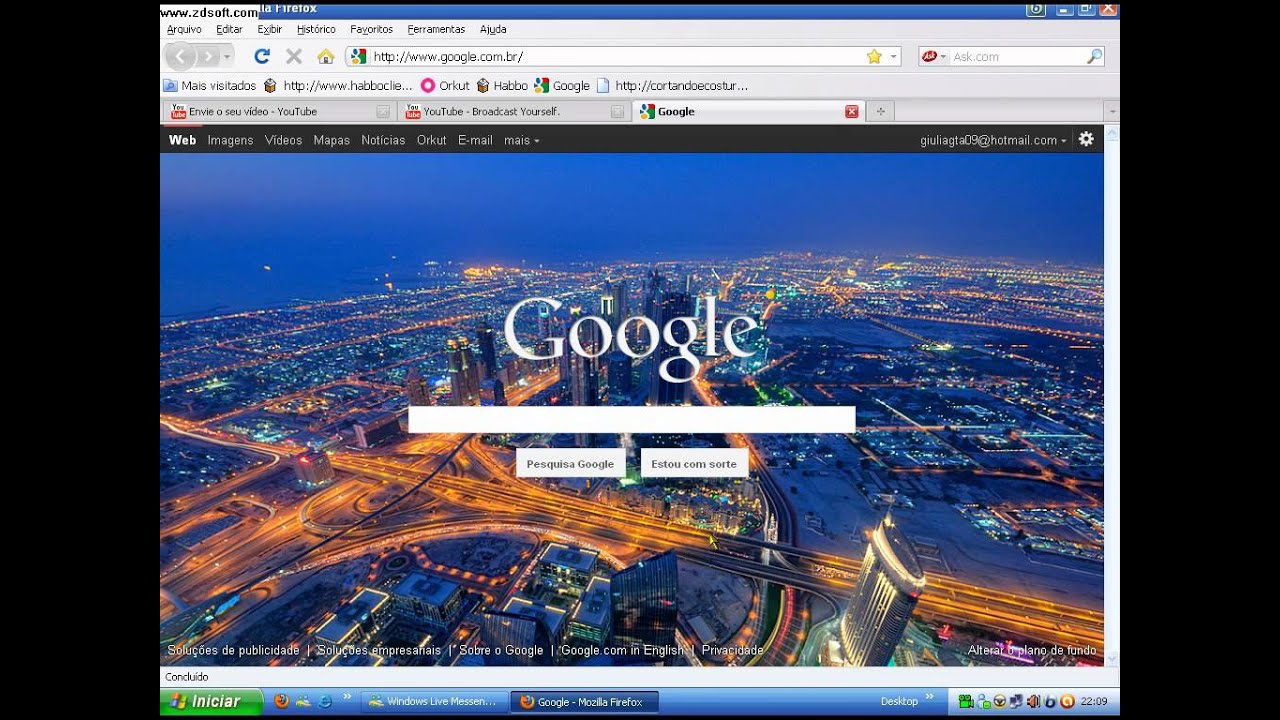Open Soluções de publicidade footer link
The image size is (1280, 720).
click(x=233, y=650)
